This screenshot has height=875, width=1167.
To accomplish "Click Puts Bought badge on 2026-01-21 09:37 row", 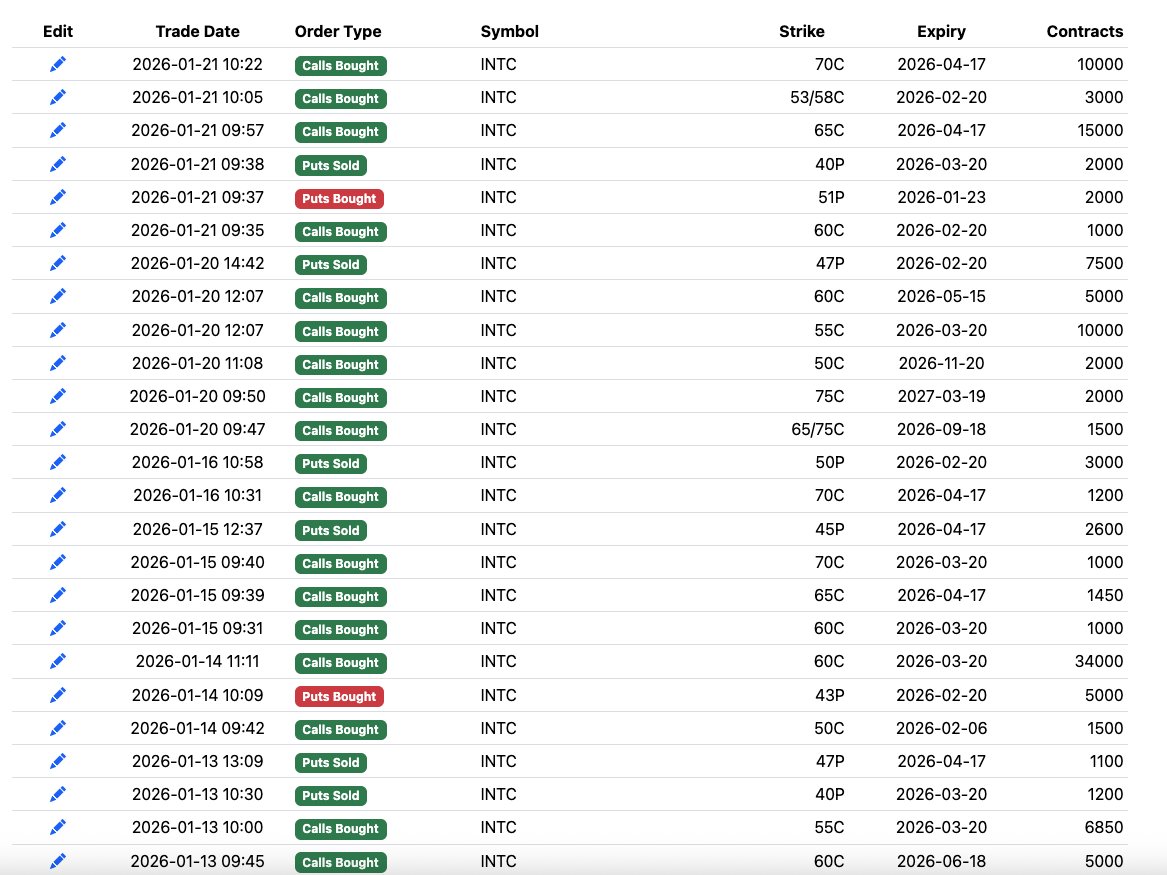I will (339, 199).
